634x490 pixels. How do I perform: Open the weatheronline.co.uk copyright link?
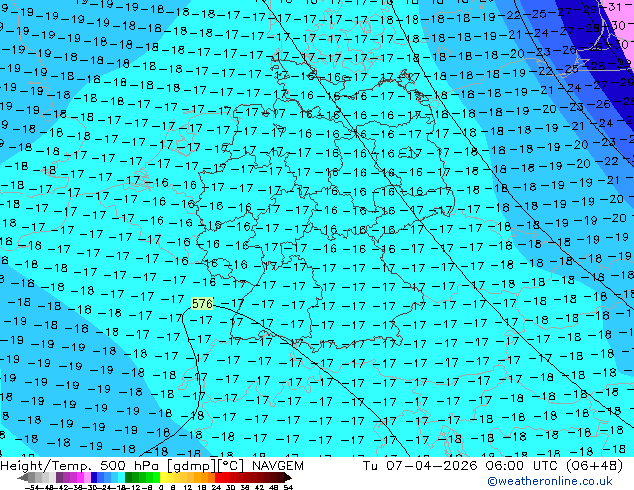pos(550,481)
